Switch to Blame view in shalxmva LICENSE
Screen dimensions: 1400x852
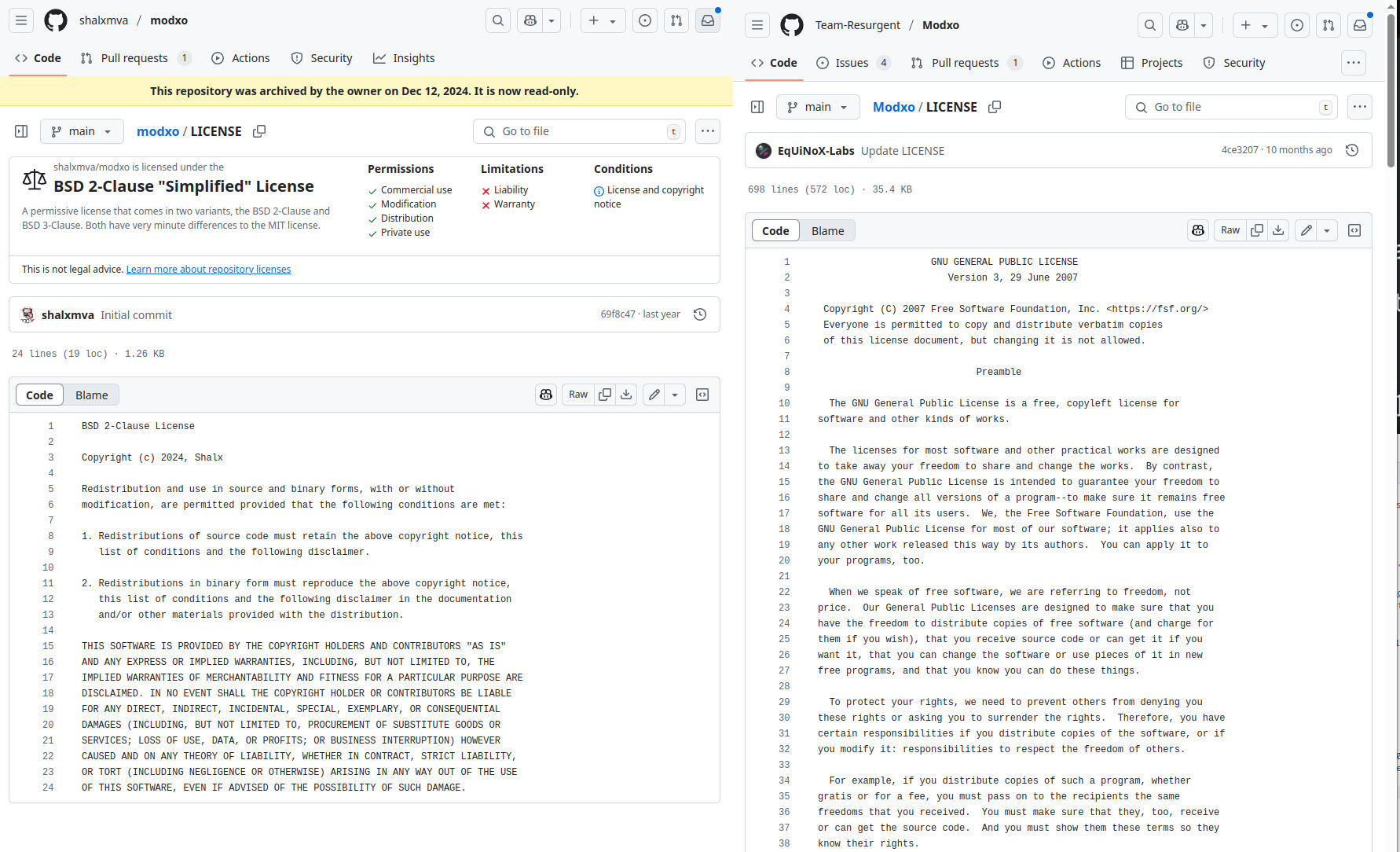click(92, 395)
